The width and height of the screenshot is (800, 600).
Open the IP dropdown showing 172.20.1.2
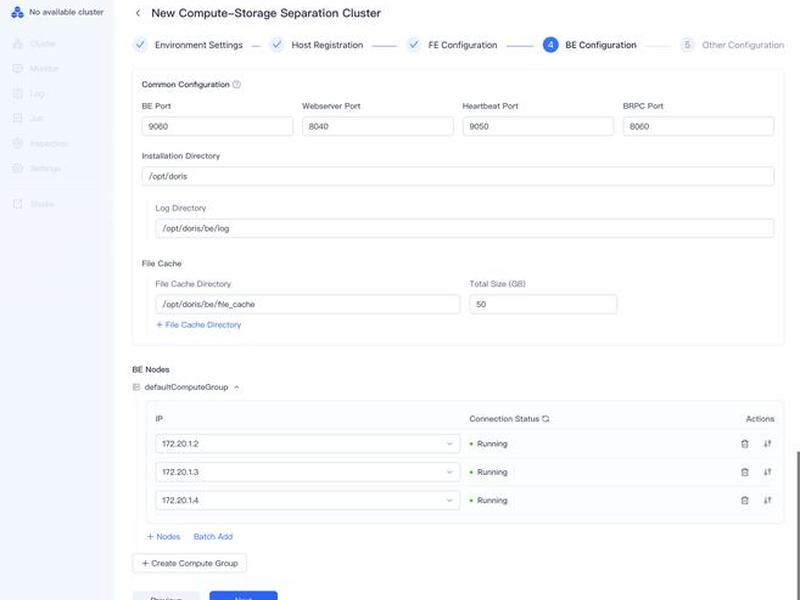coord(308,444)
